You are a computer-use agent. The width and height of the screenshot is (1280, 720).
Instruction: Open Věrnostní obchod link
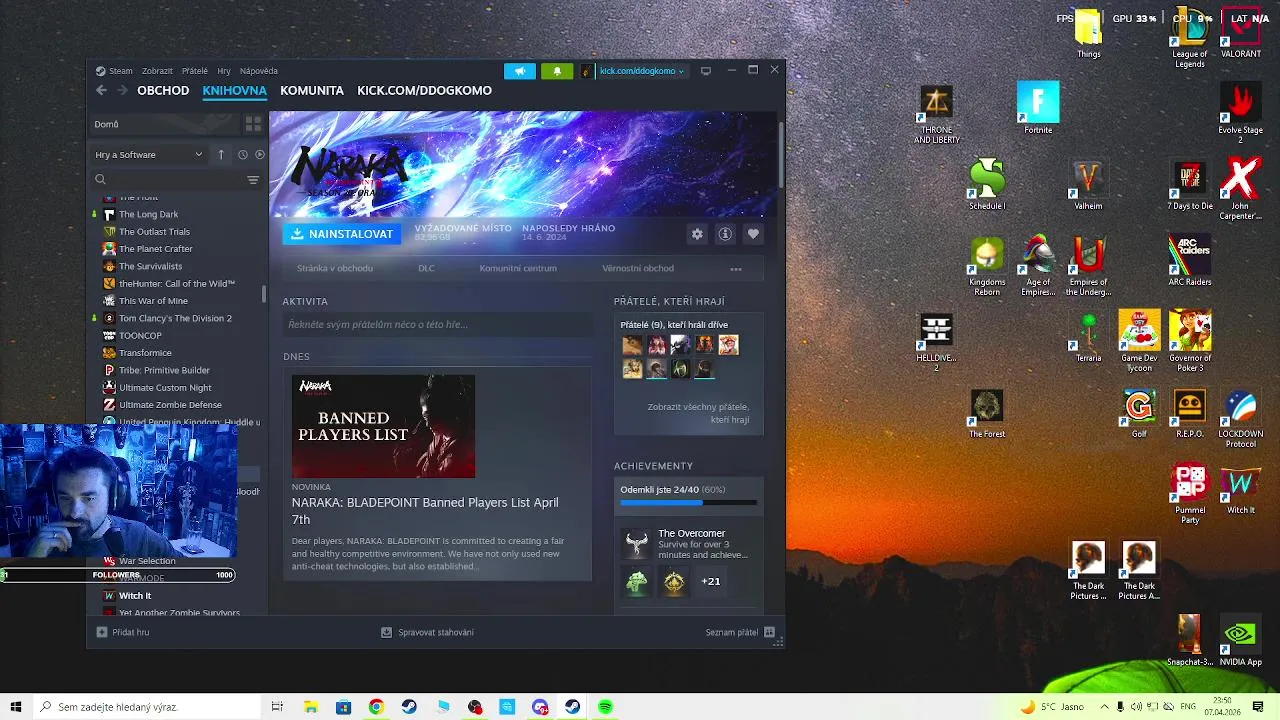click(638, 268)
